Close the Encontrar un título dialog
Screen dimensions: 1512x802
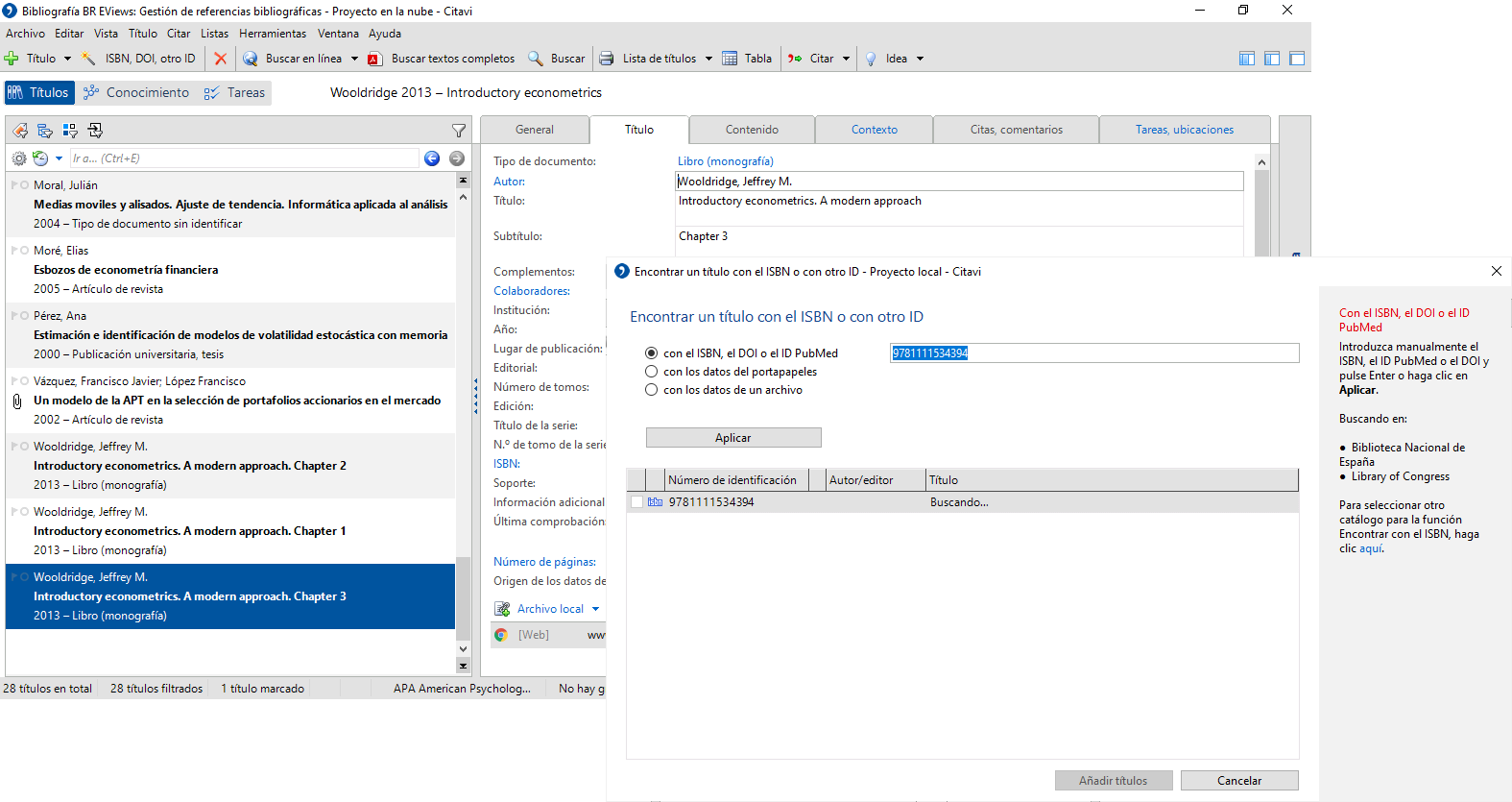pyautogui.click(x=1497, y=271)
